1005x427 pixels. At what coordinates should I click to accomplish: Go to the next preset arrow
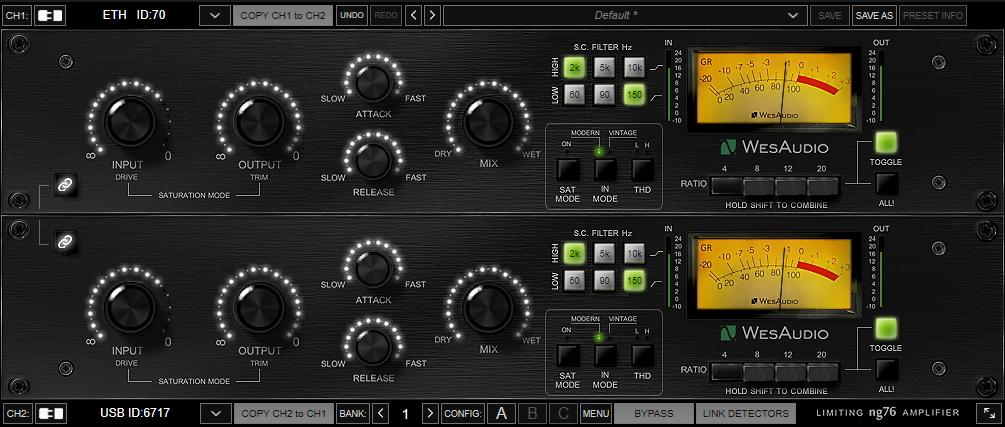tap(433, 15)
